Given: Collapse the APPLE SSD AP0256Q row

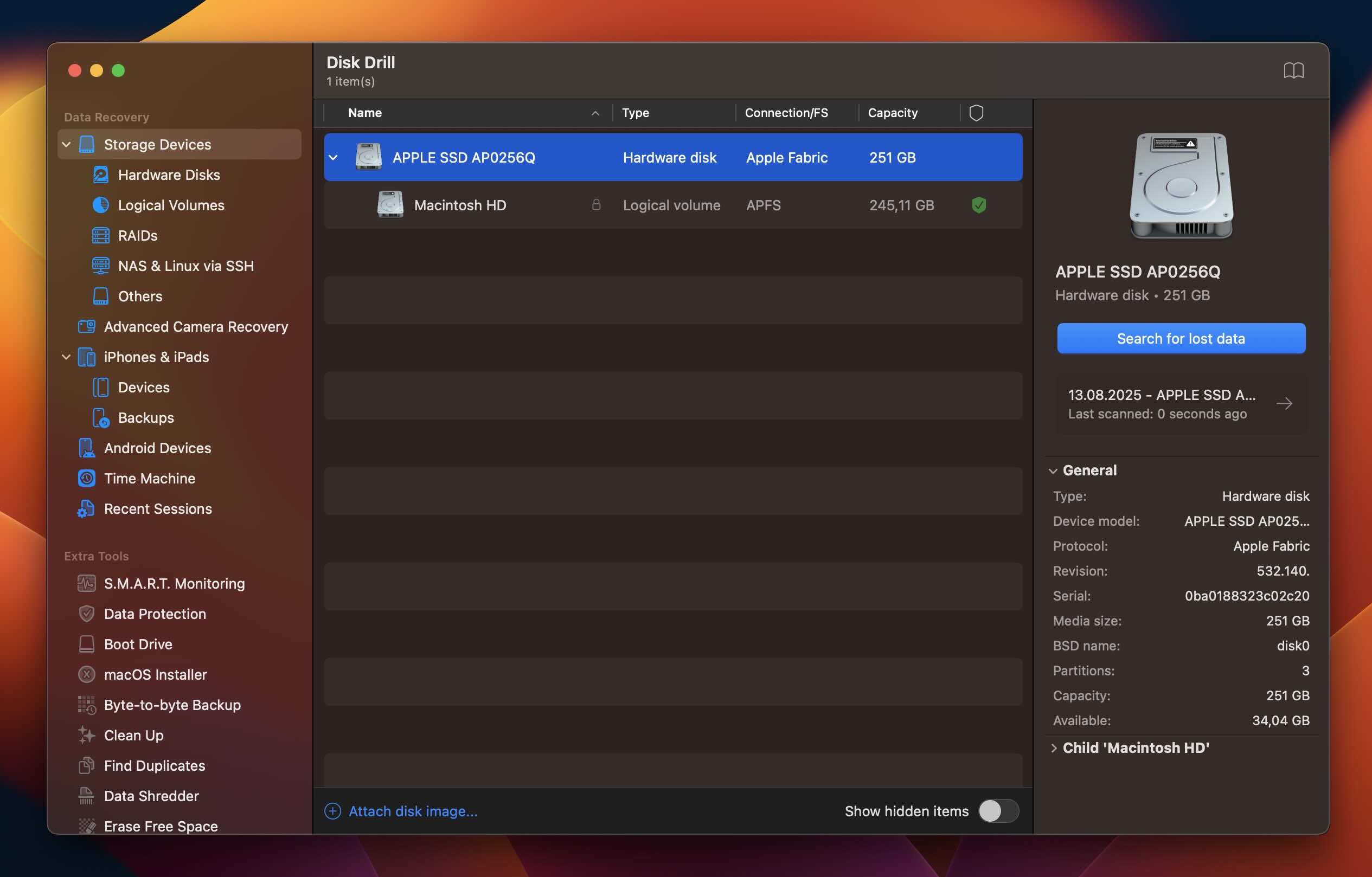Looking at the screenshot, I should tap(334, 157).
